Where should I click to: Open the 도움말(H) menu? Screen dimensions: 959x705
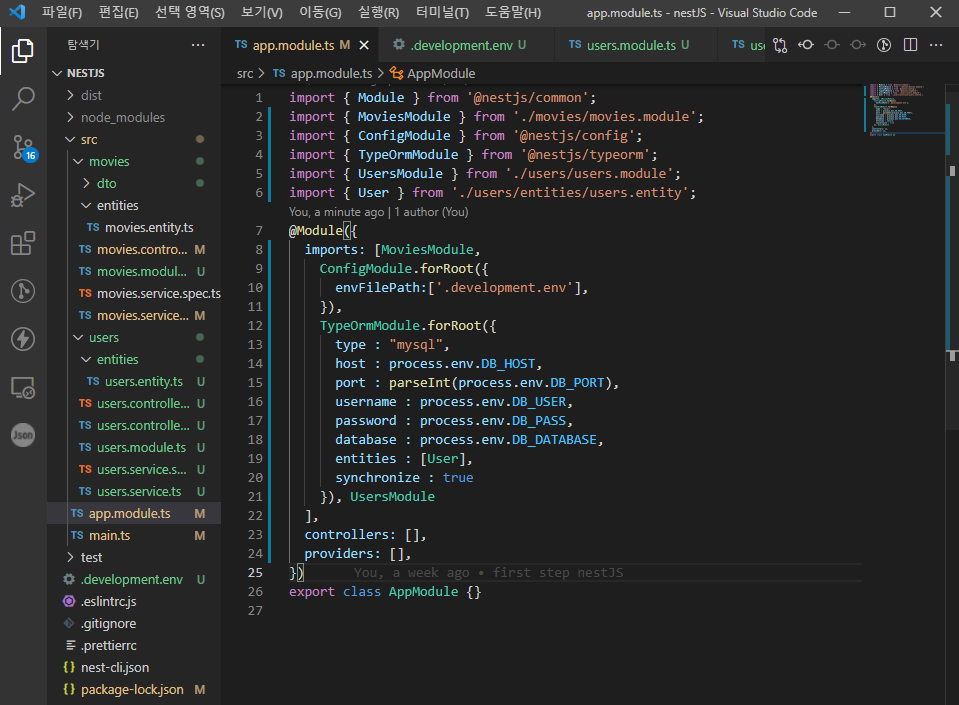coord(513,12)
